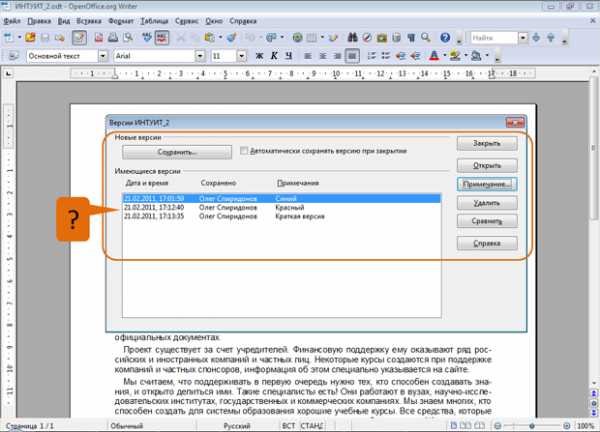600x432 pixels.
Task: Click the Document as E-mail icon
Action: pos(60,37)
